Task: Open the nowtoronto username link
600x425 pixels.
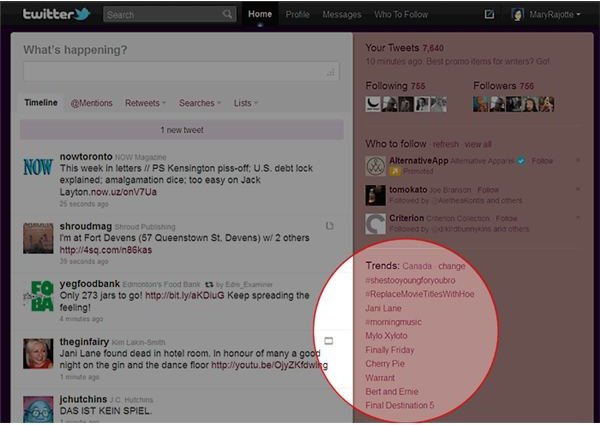Action: (x=86, y=156)
